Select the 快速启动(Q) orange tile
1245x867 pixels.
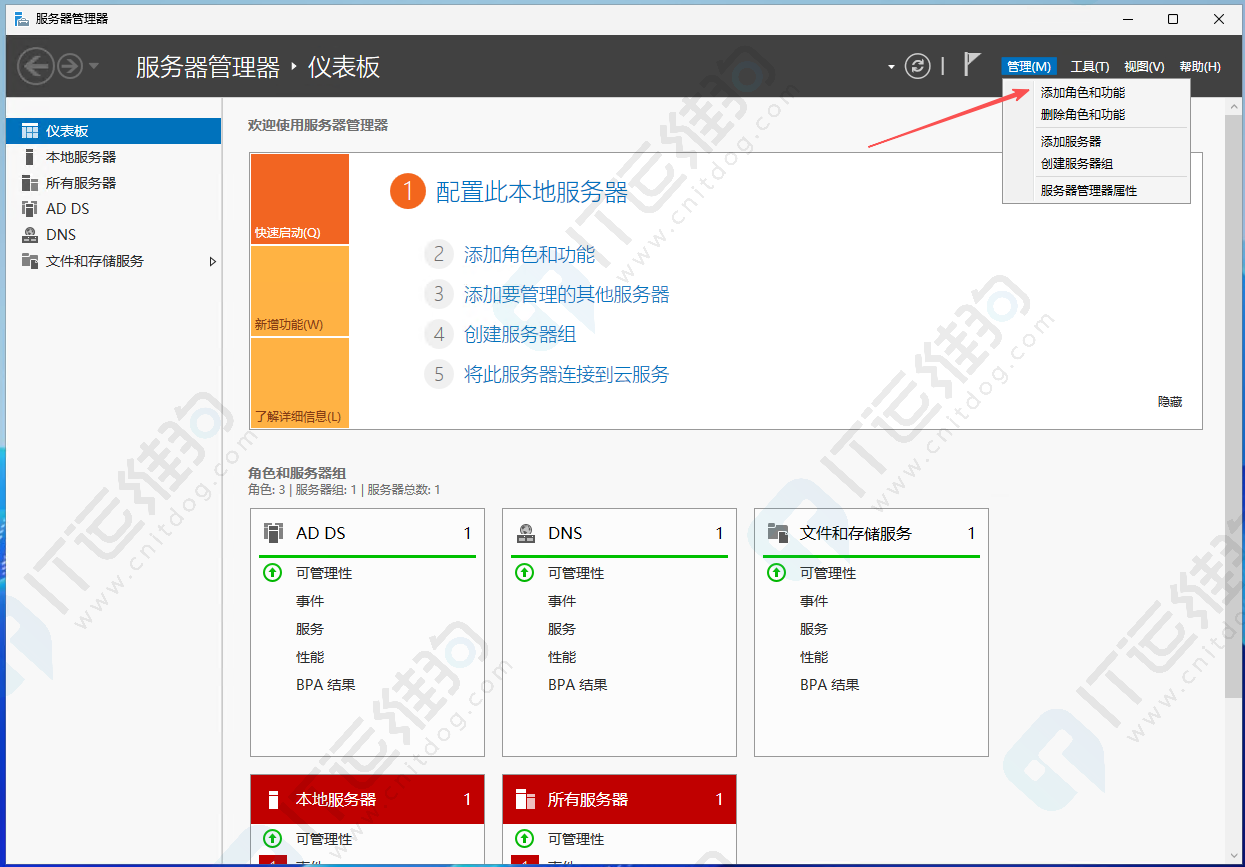300,199
